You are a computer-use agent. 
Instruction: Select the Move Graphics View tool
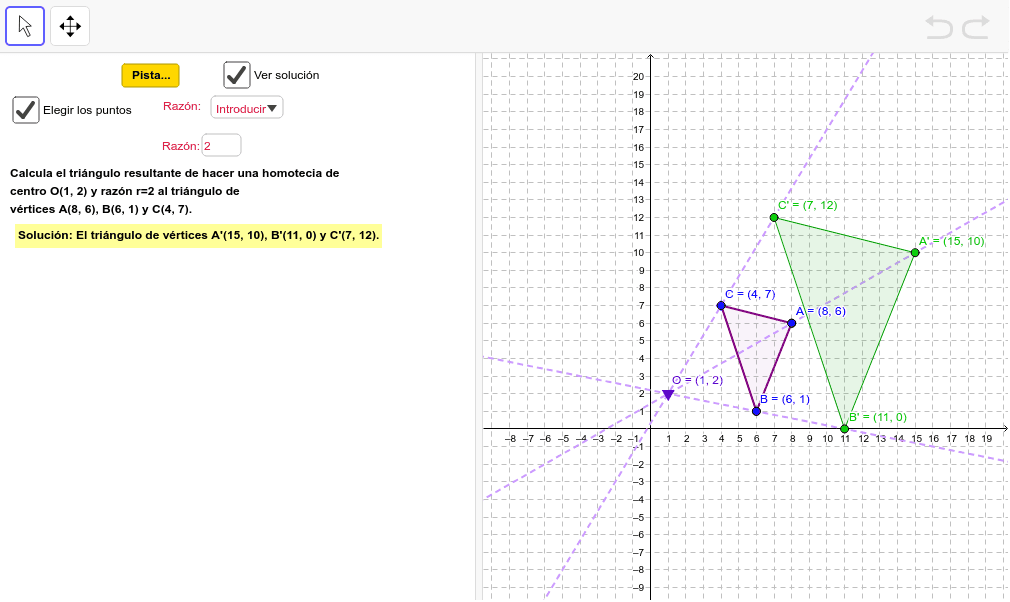coord(70,26)
